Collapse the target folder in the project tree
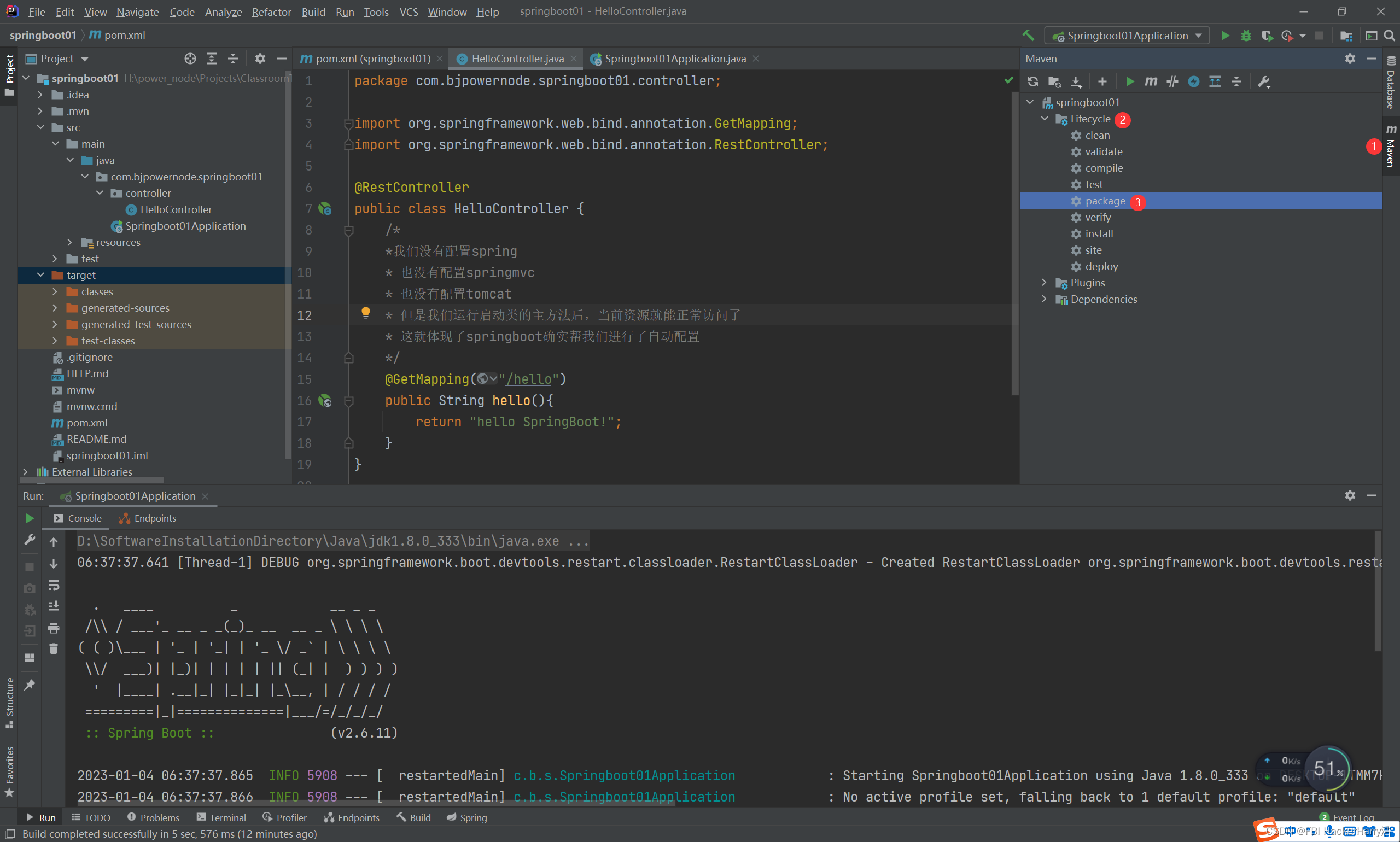 40,274
